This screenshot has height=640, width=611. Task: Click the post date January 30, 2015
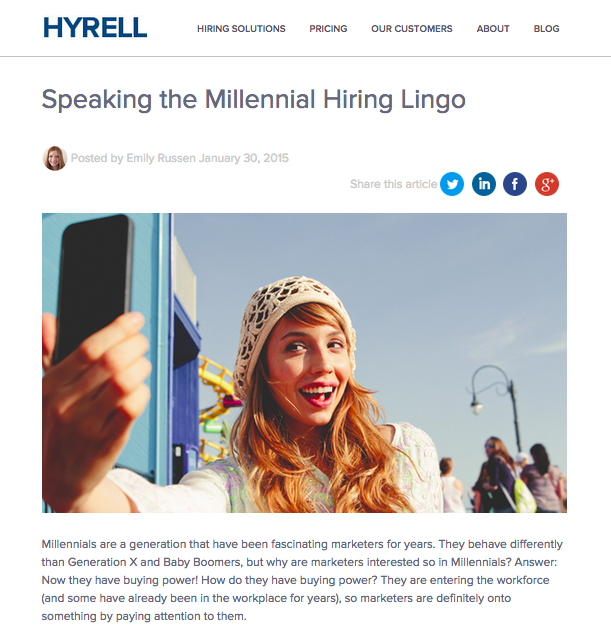point(244,158)
